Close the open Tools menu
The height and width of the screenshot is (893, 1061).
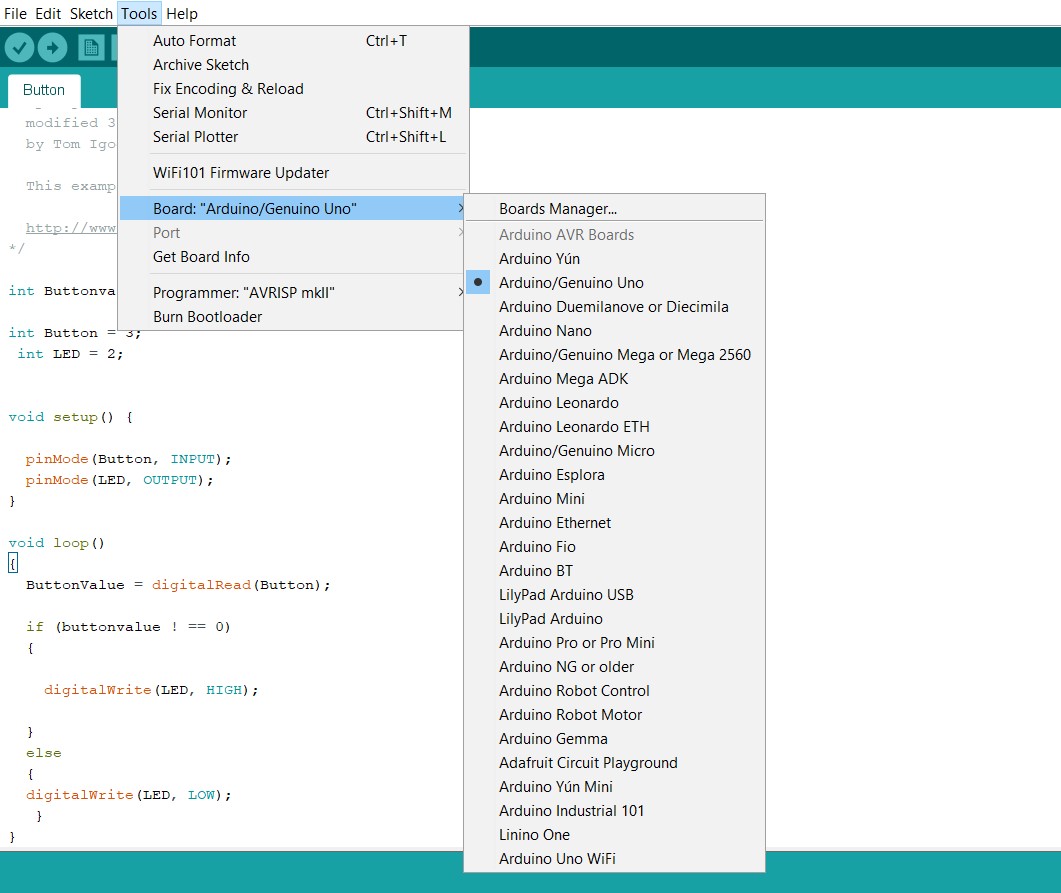coord(139,14)
